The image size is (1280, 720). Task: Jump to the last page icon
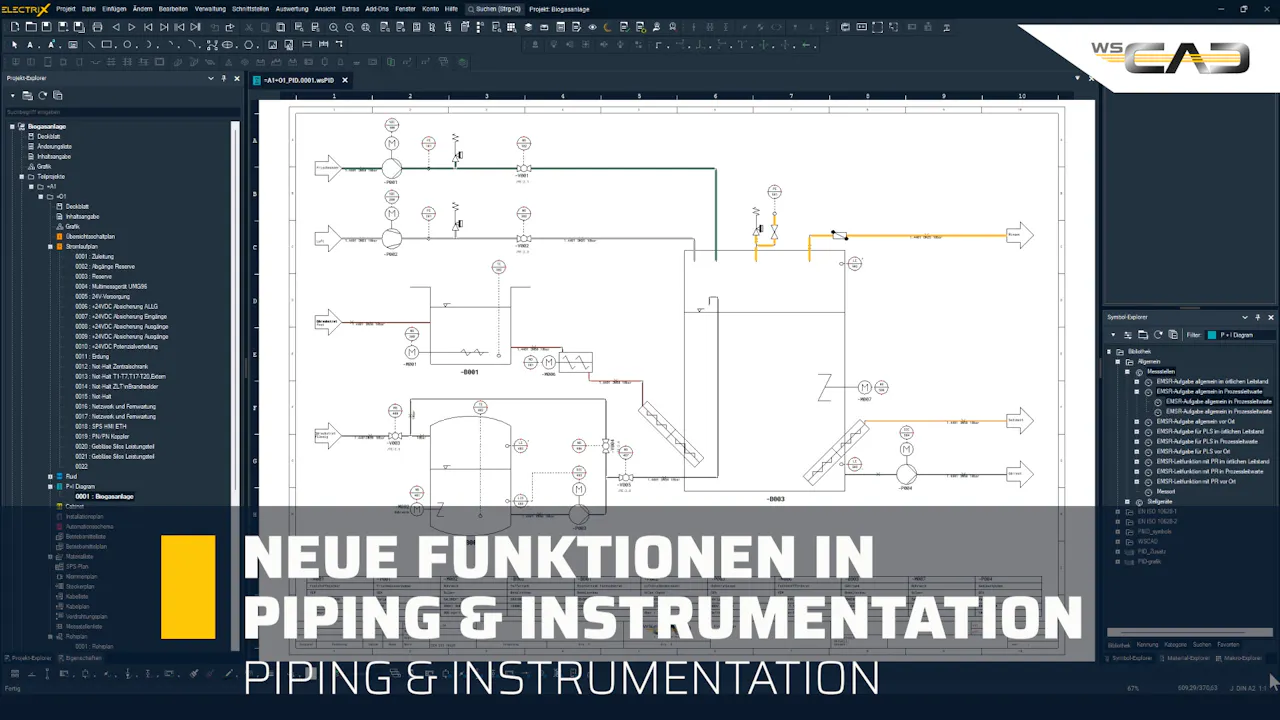195,27
